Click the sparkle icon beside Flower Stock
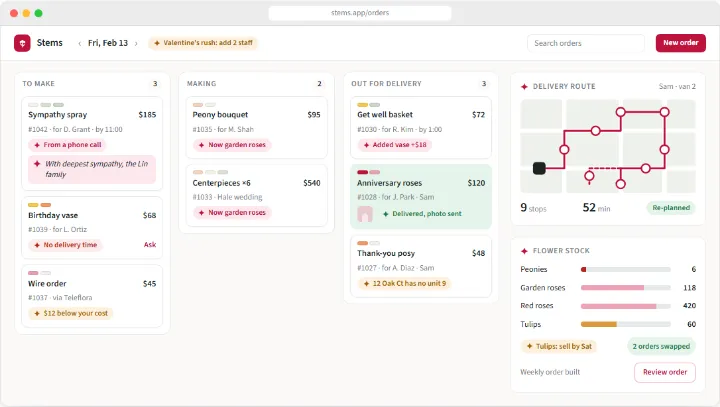Screen dimensions: 720x407 click(524, 251)
